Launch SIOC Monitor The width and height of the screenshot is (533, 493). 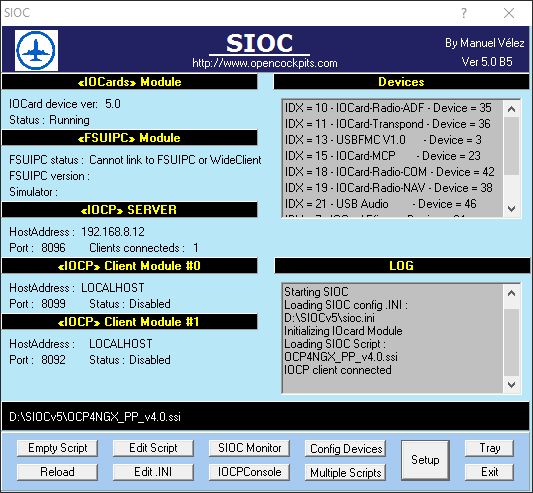(250, 448)
